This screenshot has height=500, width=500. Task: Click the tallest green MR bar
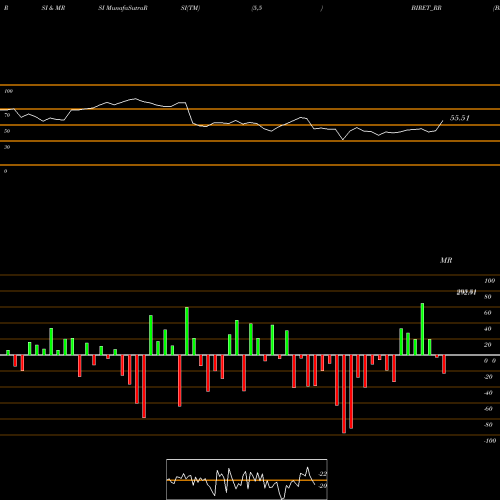[x=422, y=329]
